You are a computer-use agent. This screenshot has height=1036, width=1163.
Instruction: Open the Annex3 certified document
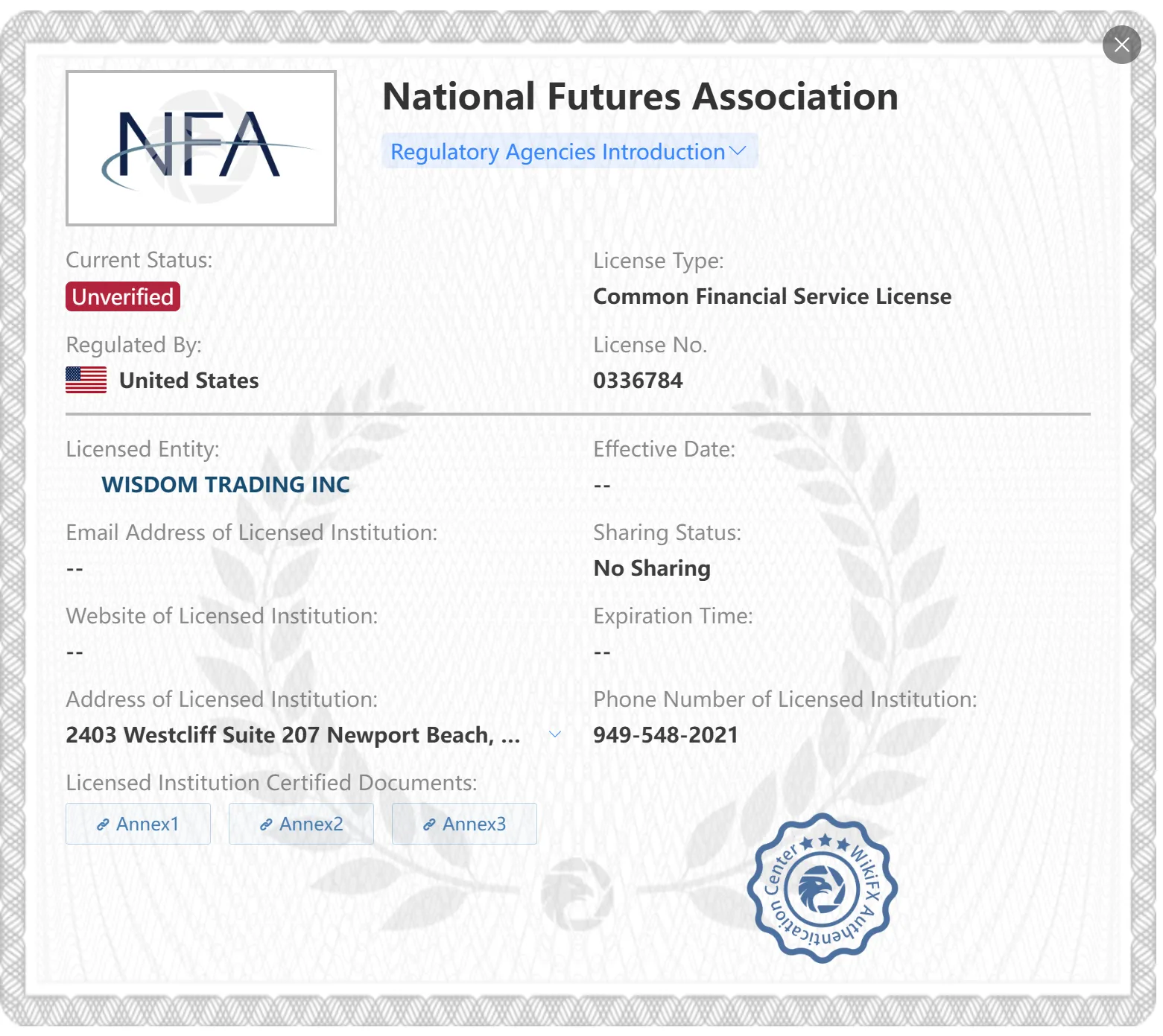pos(464,824)
